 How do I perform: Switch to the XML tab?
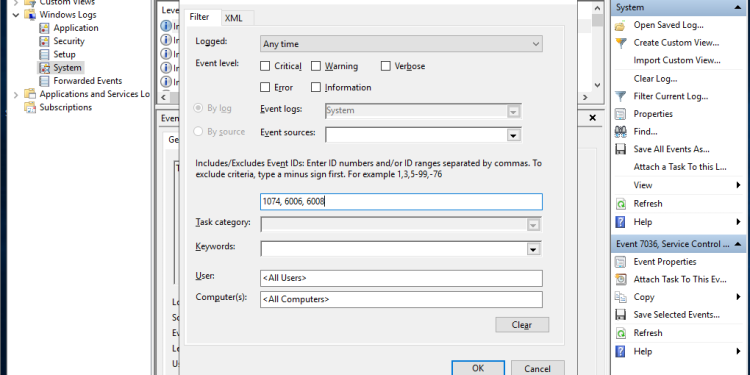[x=233, y=18]
